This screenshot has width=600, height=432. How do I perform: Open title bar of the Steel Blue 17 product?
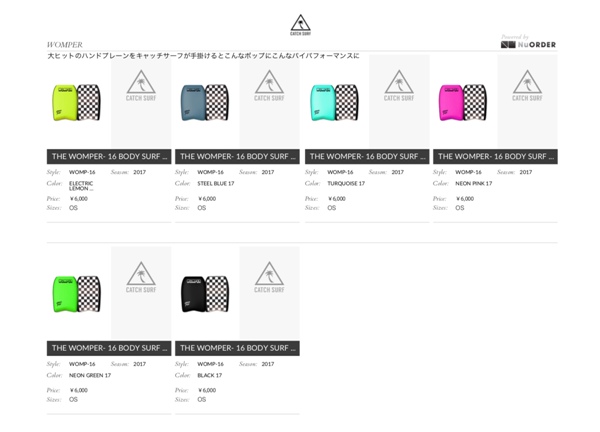point(237,156)
